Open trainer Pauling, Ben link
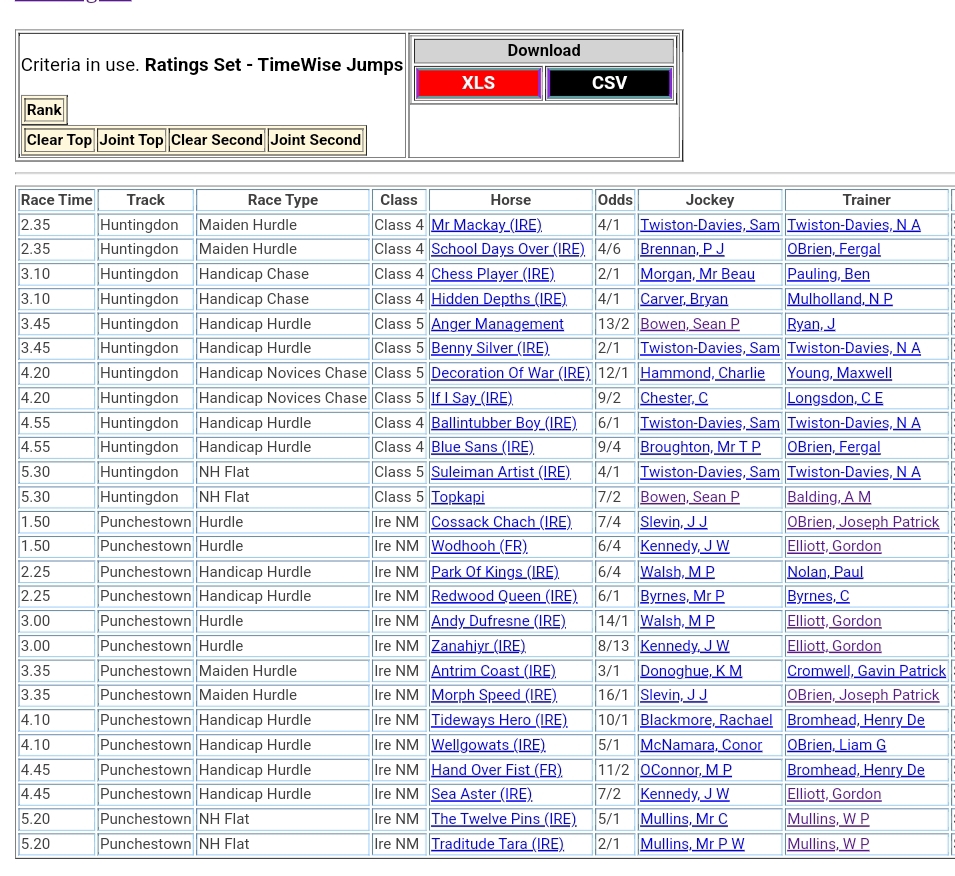Viewport: 955px width, 876px height. [828, 274]
